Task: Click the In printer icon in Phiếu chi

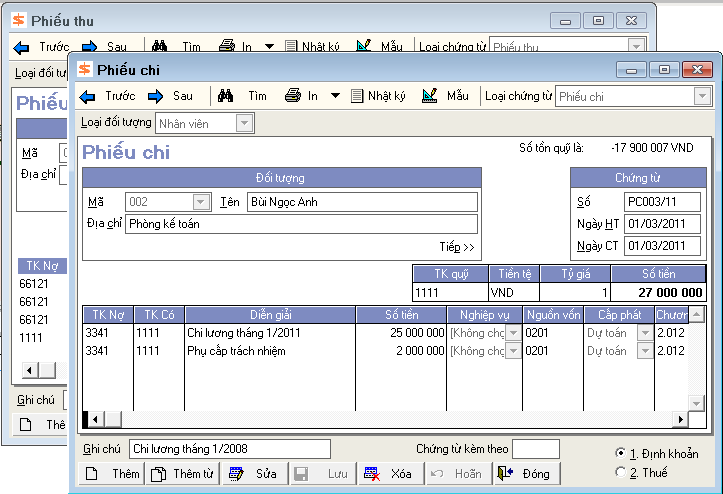Action: [293, 95]
